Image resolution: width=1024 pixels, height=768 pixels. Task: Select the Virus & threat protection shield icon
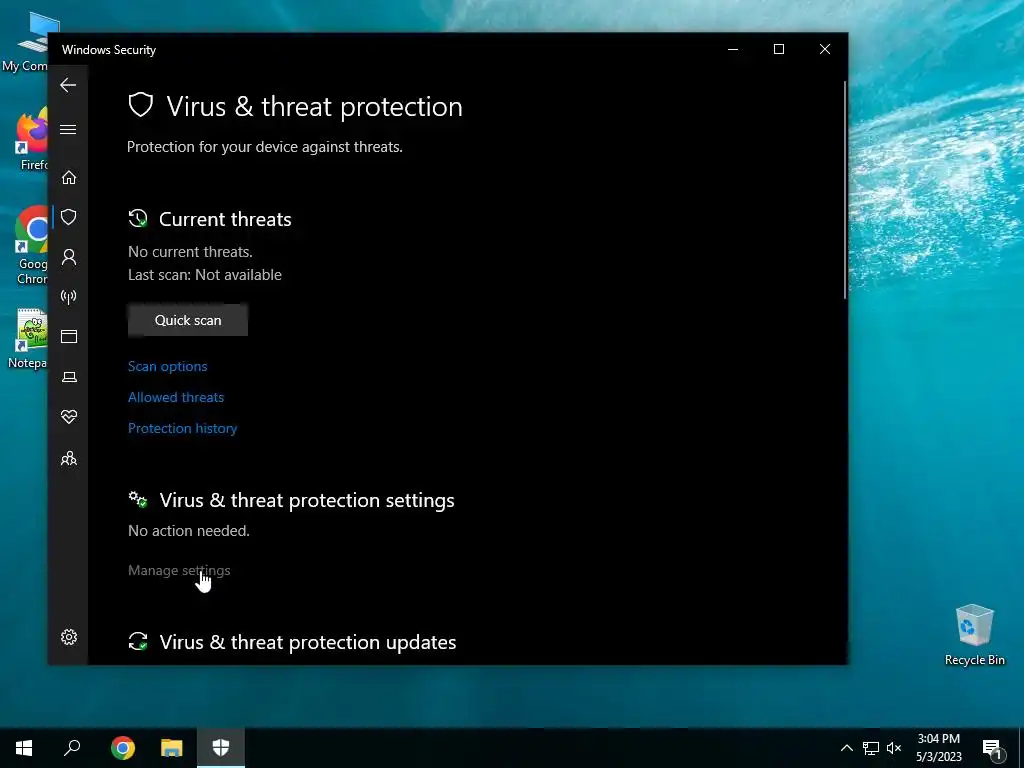pyautogui.click(x=69, y=217)
